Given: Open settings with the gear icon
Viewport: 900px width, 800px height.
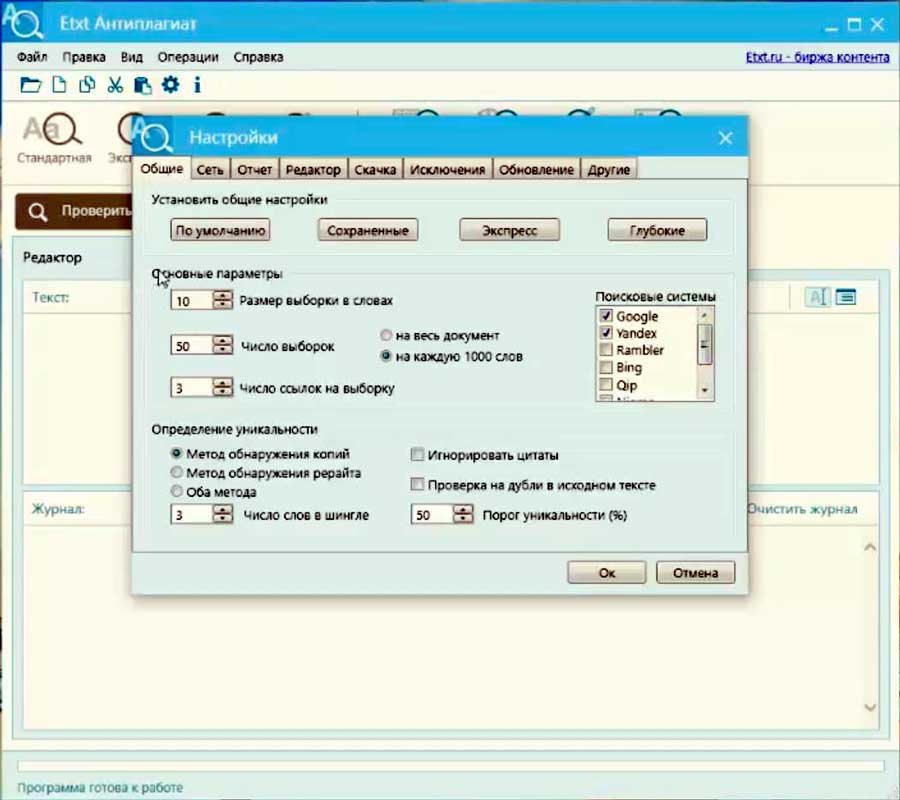Looking at the screenshot, I should (170, 85).
